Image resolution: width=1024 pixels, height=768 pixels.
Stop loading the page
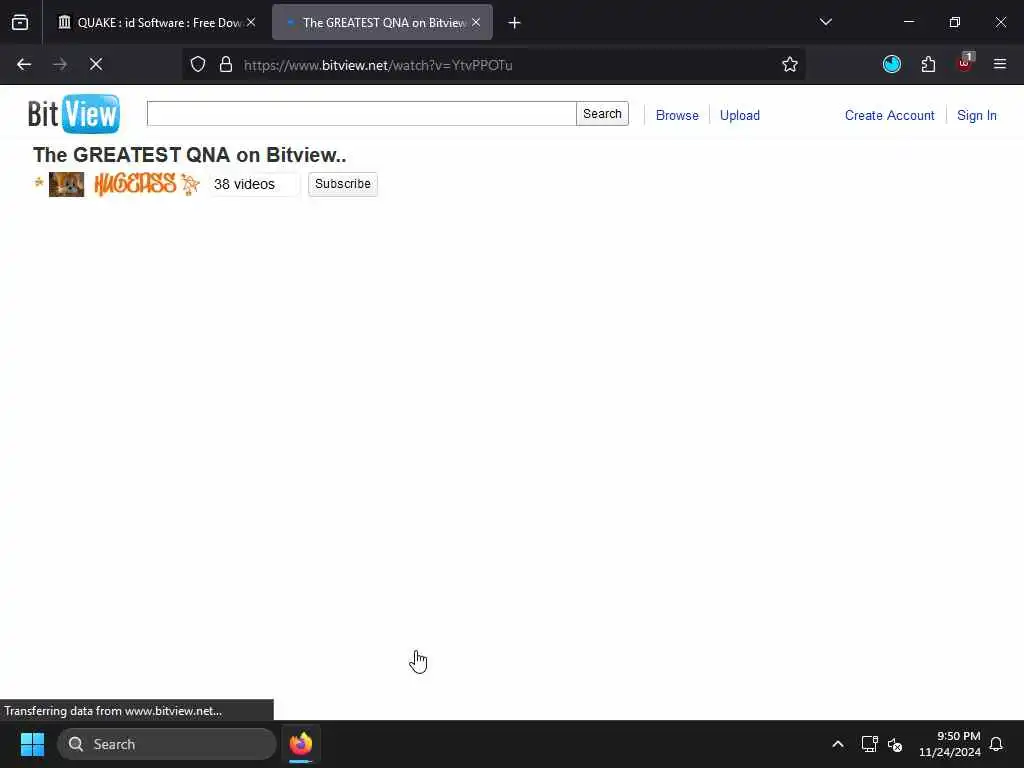(x=96, y=64)
